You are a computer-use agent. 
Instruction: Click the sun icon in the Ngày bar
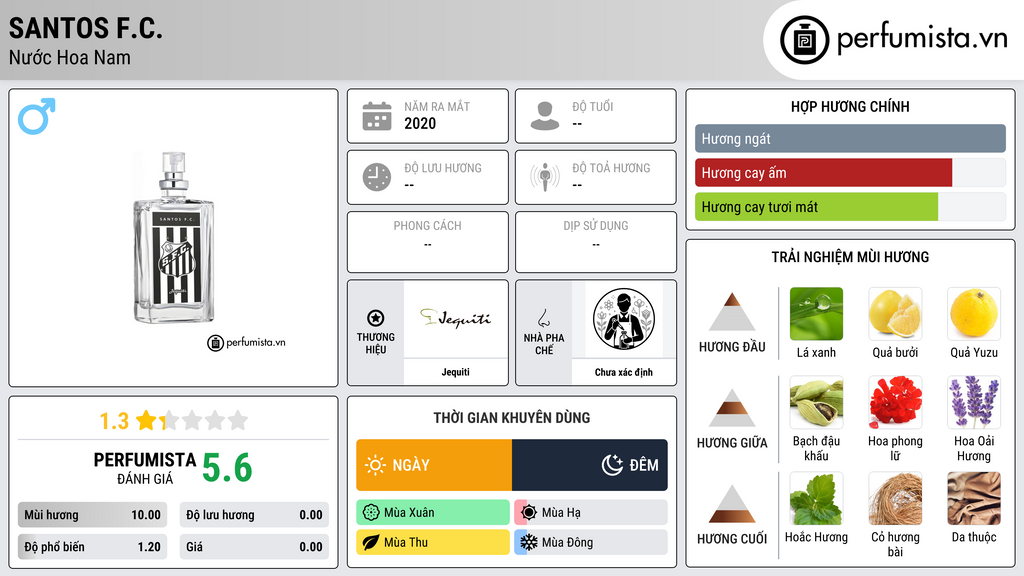pos(375,465)
